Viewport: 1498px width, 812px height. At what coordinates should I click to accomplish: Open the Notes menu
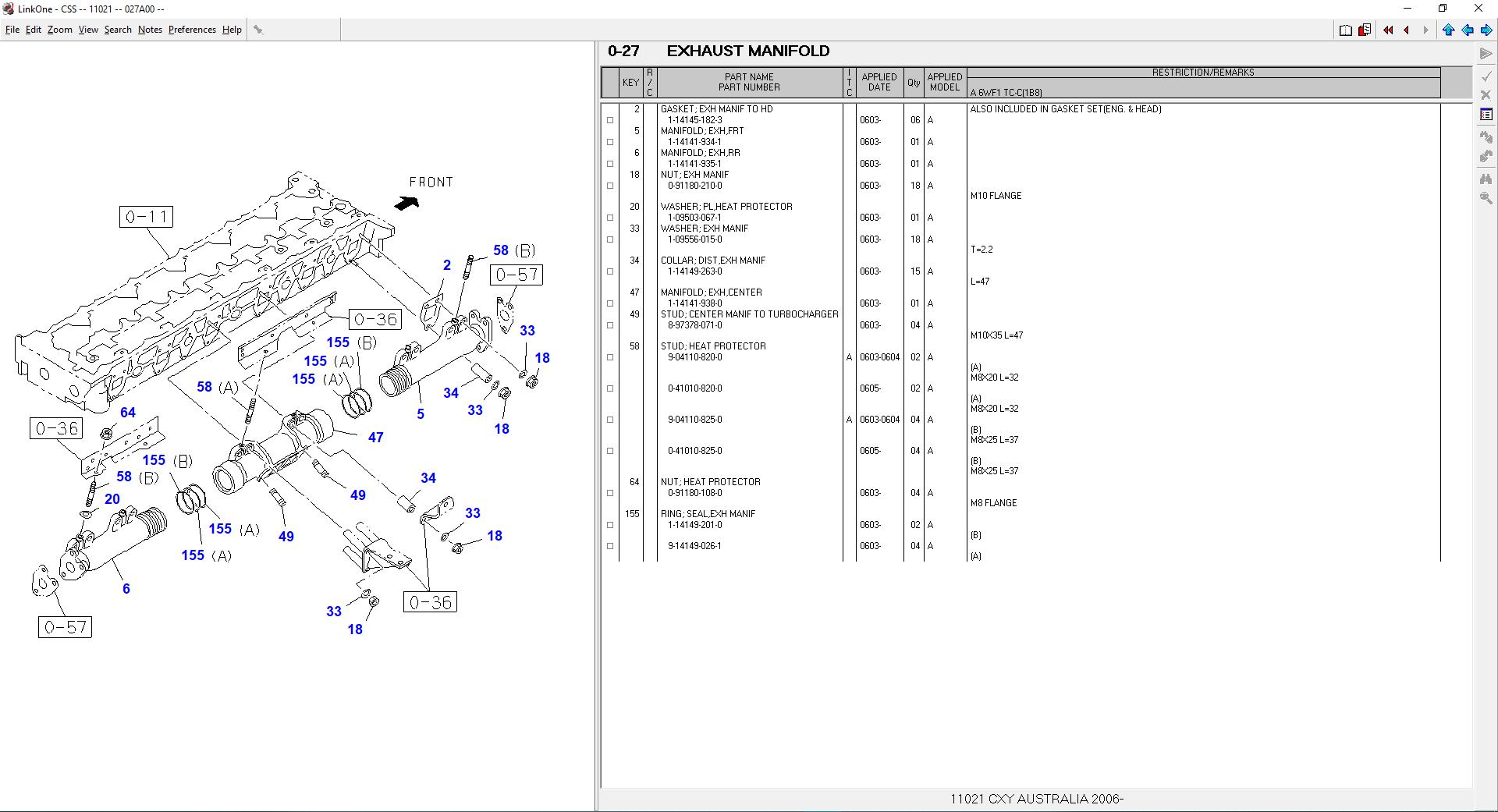point(150,30)
